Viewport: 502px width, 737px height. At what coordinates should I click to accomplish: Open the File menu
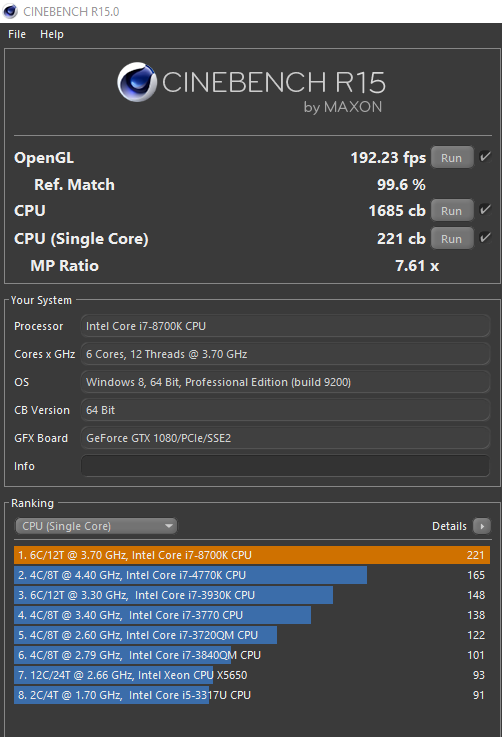point(17,34)
